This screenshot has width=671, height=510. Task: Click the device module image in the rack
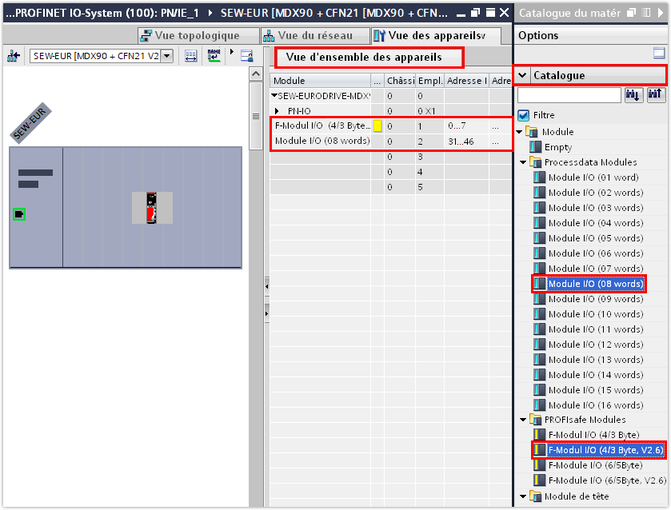click(x=152, y=207)
